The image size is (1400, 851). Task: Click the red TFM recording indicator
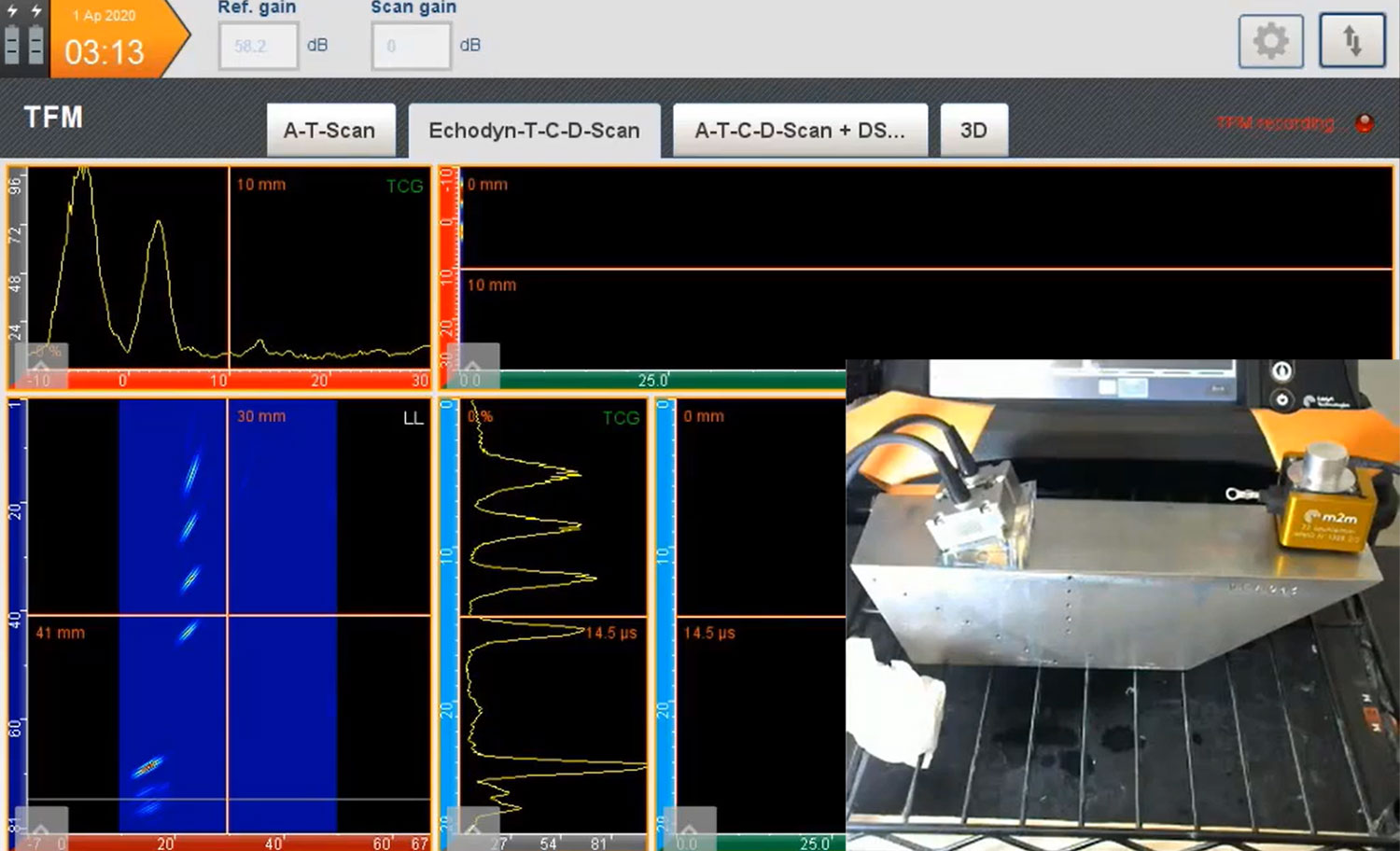[1364, 124]
